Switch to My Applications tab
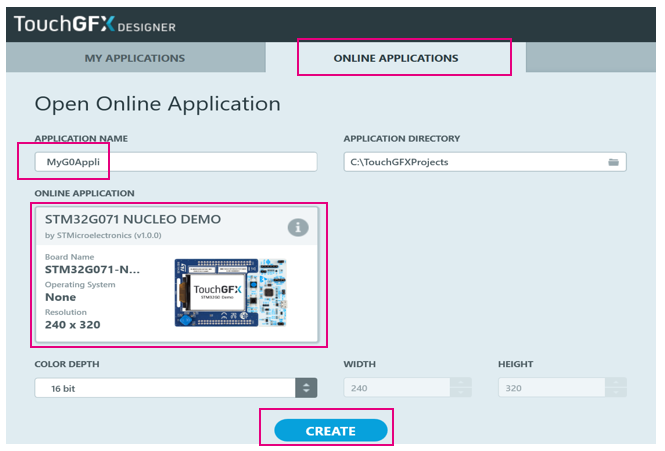The width and height of the screenshot is (665, 451). [x=135, y=58]
